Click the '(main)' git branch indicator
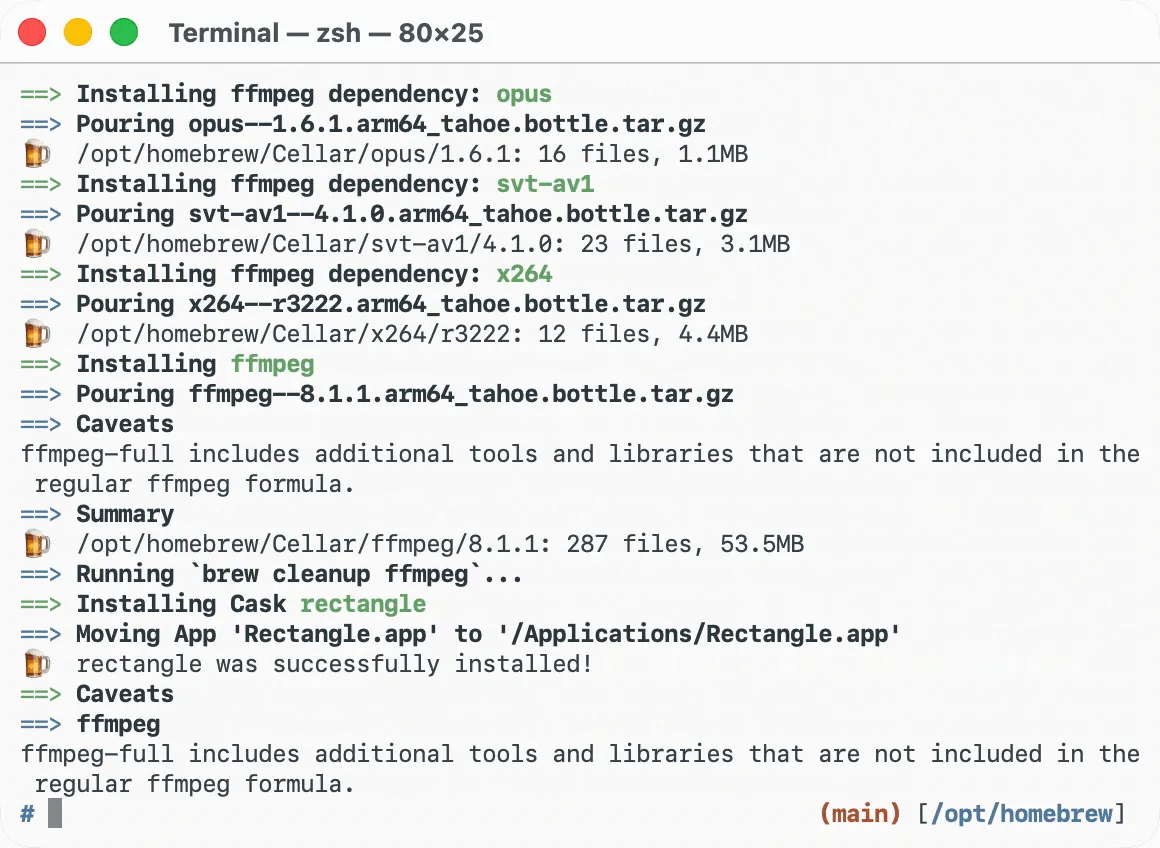This screenshot has height=848, width=1160. point(860,814)
